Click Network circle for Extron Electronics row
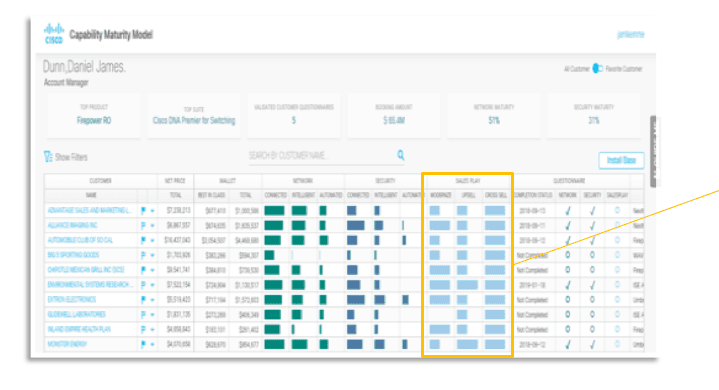This screenshot has height=390, width=719. point(568,300)
